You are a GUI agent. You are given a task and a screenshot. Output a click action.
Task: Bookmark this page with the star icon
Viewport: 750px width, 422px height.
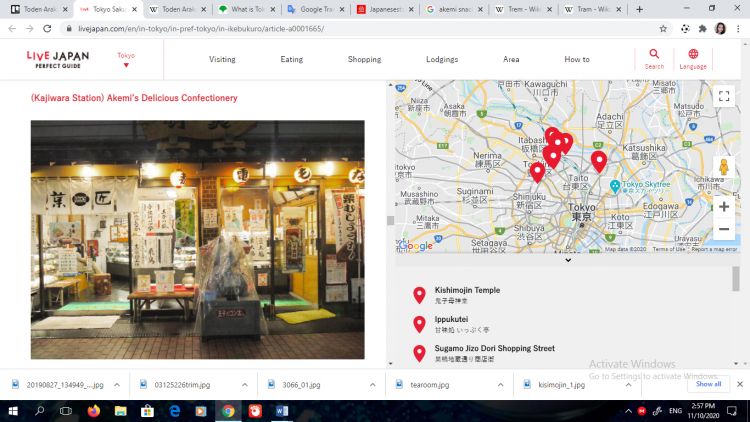pos(663,29)
